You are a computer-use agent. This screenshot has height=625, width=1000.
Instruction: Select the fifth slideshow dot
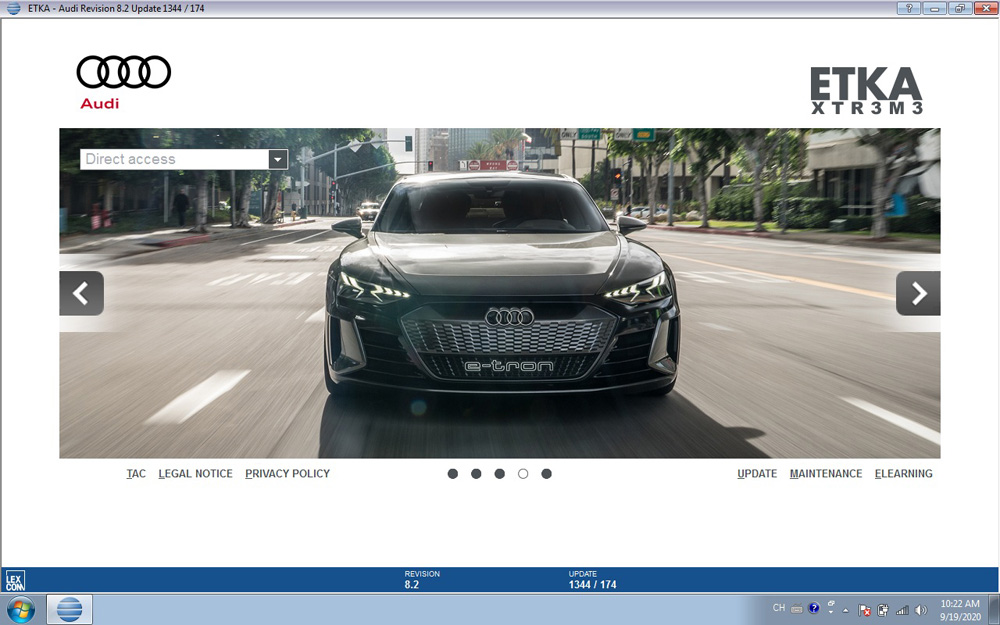click(x=547, y=474)
